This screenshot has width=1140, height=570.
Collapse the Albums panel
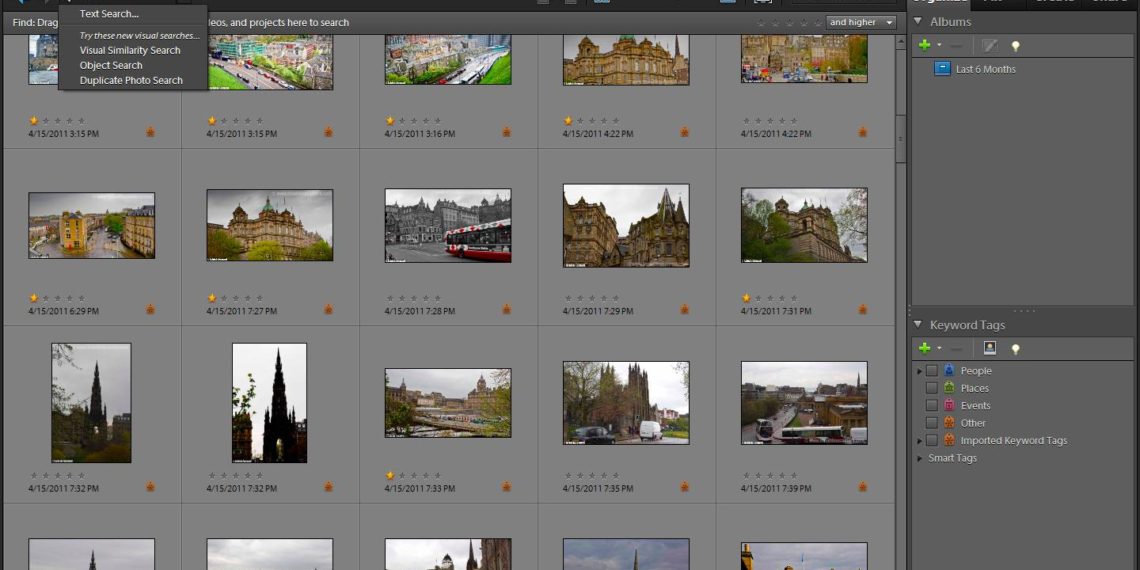[918, 21]
